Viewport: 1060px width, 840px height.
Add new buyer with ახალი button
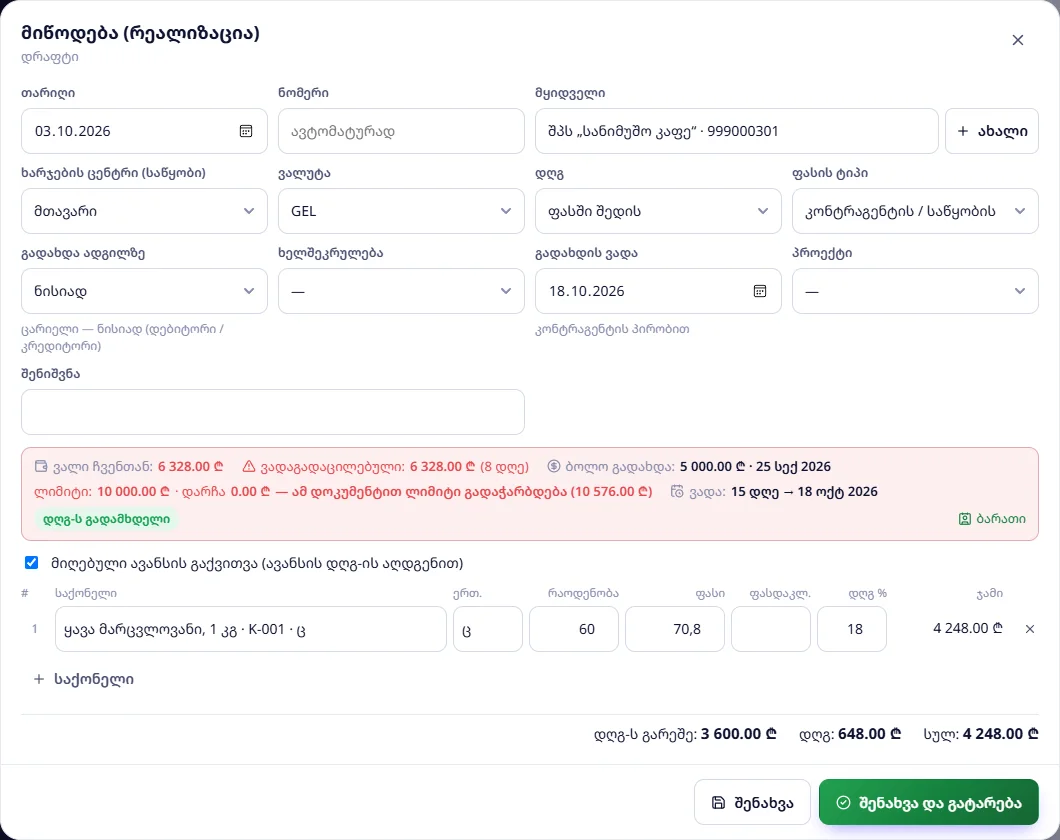(x=992, y=131)
